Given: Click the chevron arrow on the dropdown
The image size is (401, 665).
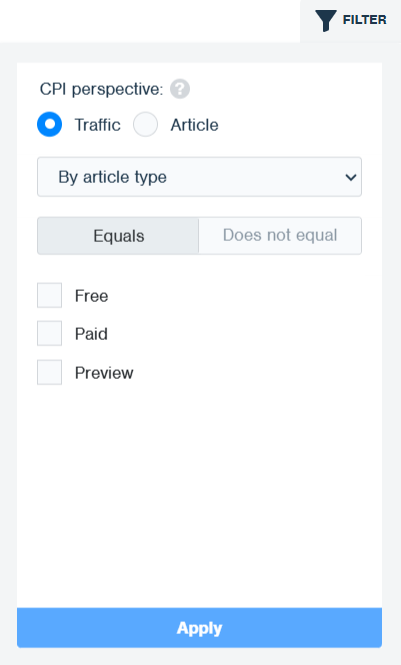Looking at the screenshot, I should pyautogui.click(x=351, y=177).
